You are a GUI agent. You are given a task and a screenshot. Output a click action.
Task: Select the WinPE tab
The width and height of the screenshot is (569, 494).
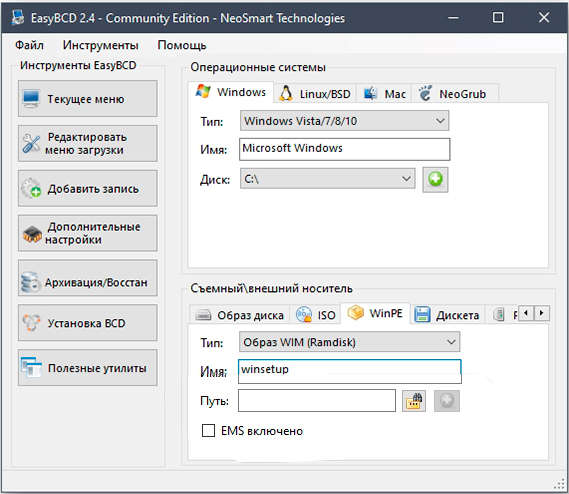(375, 313)
